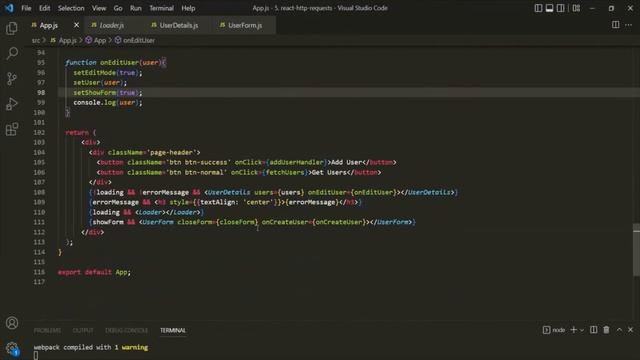640x360 pixels.
Task: Open terminal launch profile dropdown arrow
Action: coord(582,330)
